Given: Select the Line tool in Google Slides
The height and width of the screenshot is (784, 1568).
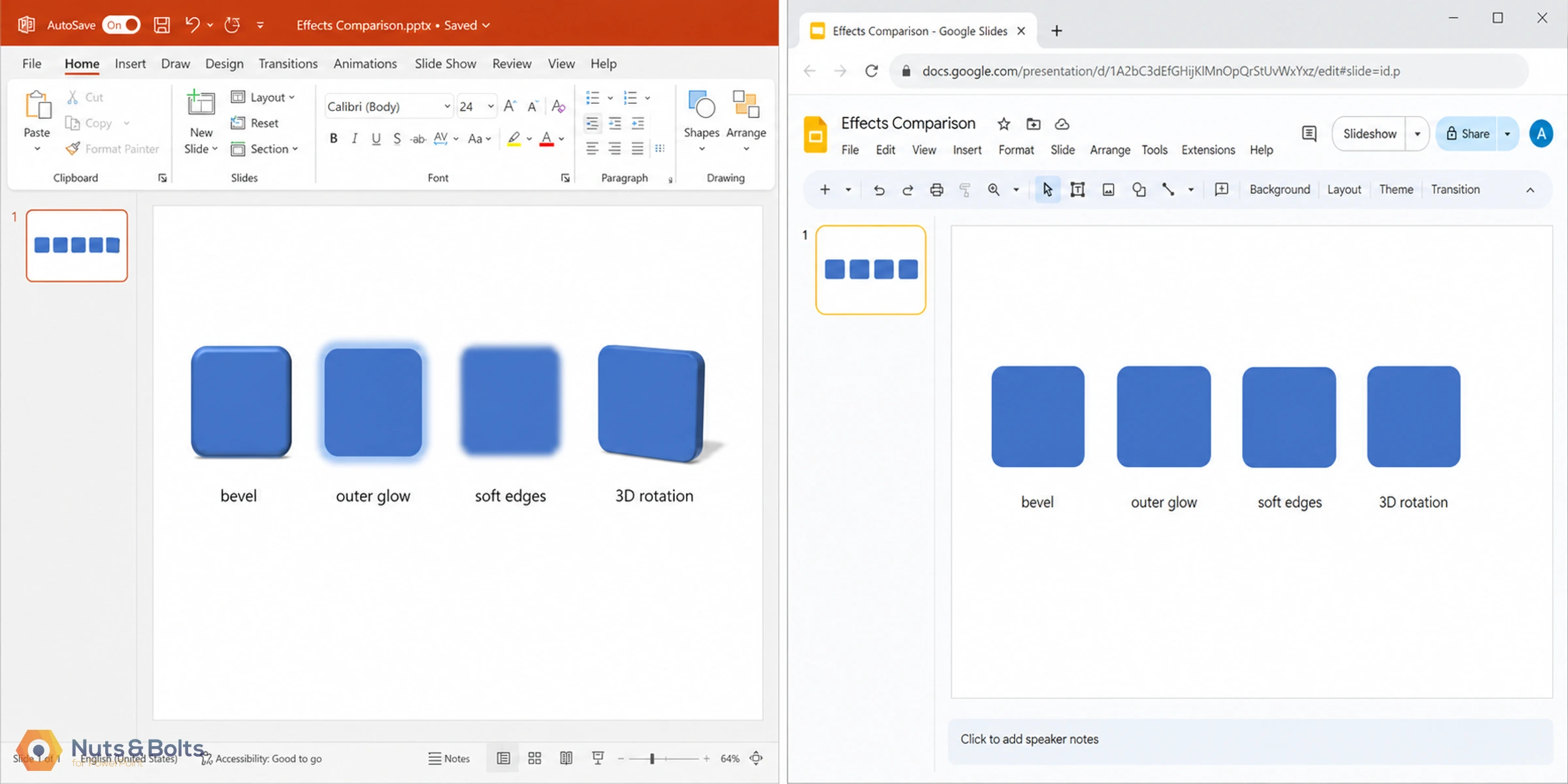Looking at the screenshot, I should [1168, 189].
